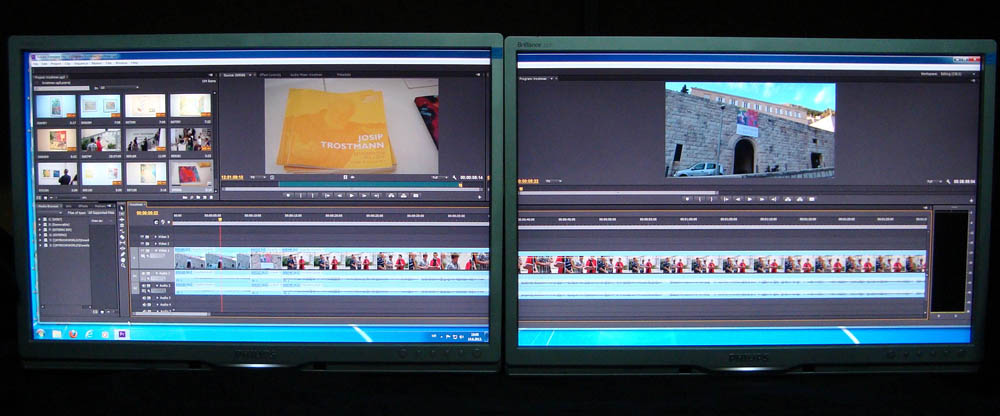This screenshot has width=1000, height=416.
Task: Mute the Audio 2 track output
Action: tap(143, 285)
